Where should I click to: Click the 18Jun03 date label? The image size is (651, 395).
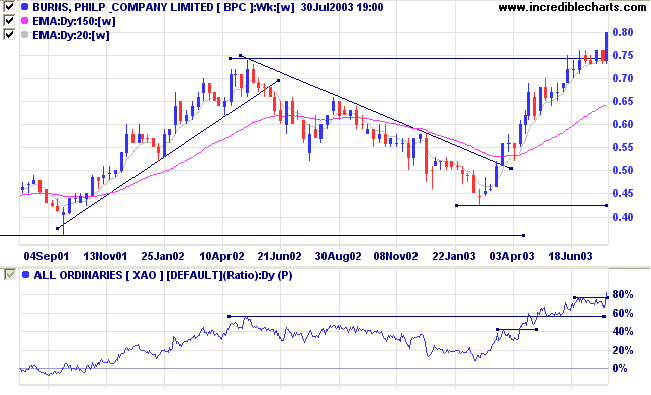point(570,256)
